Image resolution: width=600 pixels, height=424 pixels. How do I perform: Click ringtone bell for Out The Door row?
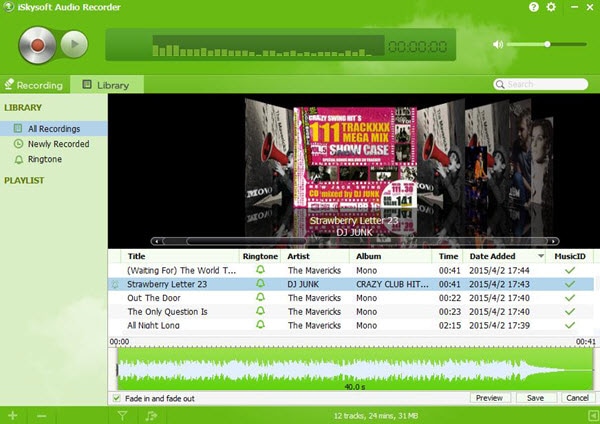coord(260,297)
